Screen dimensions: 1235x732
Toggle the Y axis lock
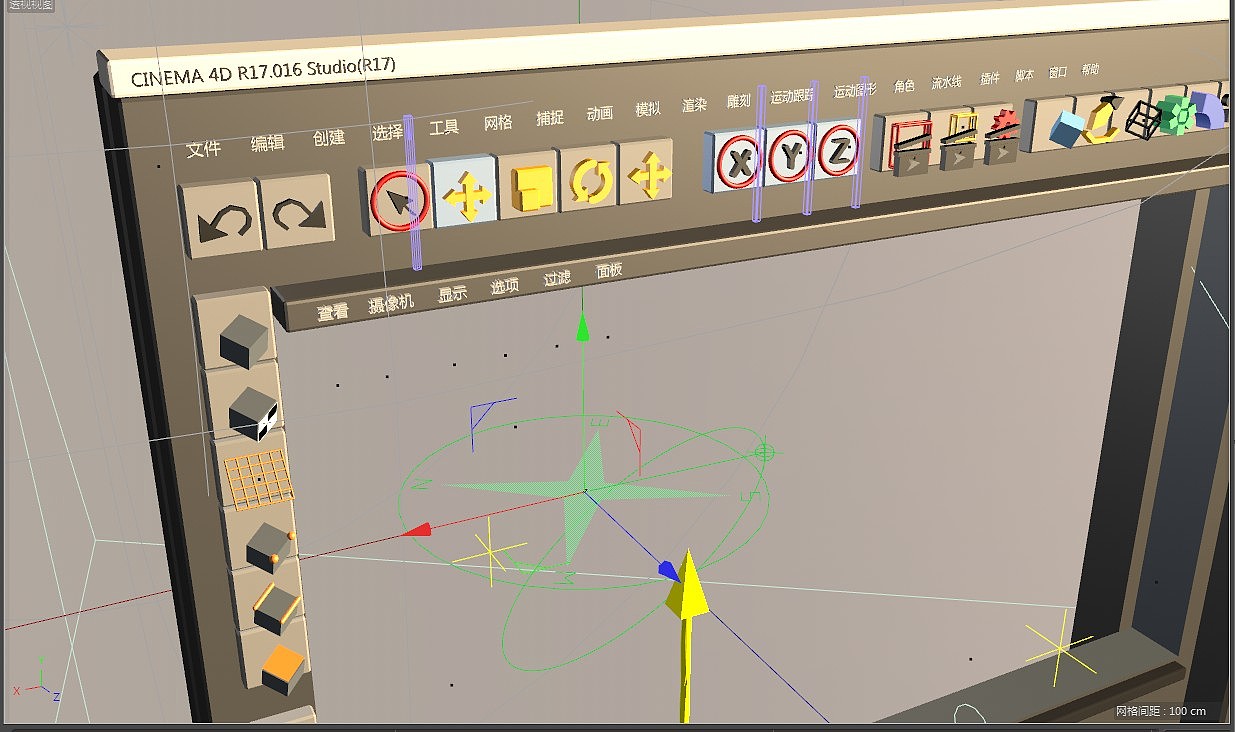790,157
